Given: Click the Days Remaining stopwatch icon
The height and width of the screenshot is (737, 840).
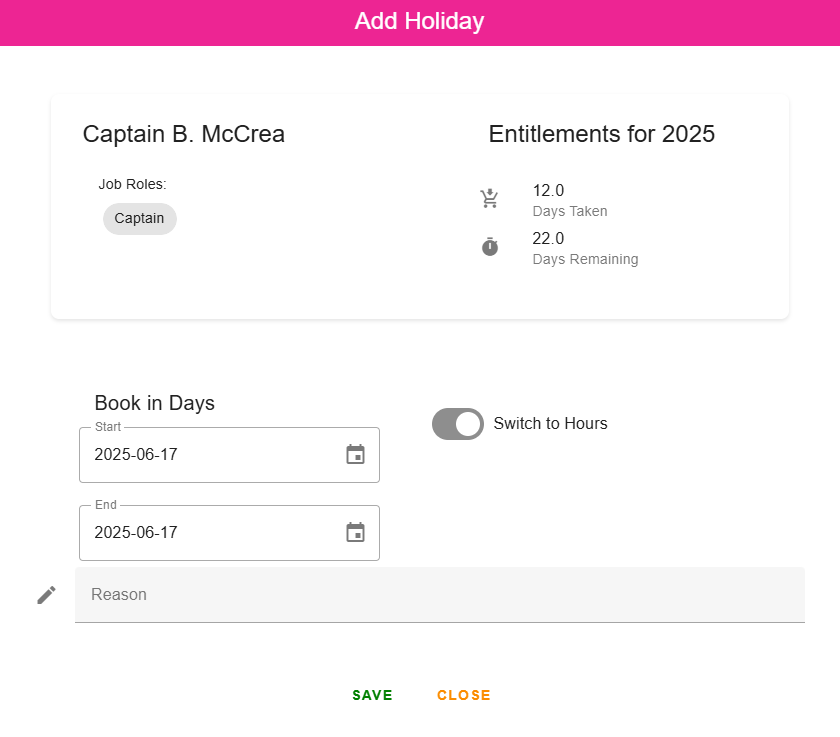Looking at the screenshot, I should pos(489,247).
